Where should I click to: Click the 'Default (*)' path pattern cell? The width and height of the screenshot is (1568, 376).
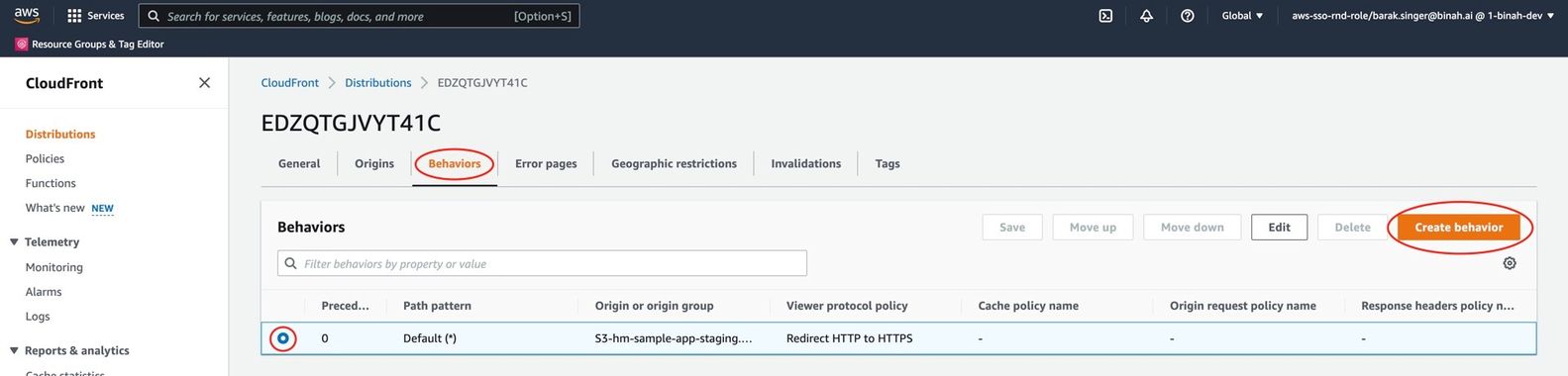click(429, 338)
